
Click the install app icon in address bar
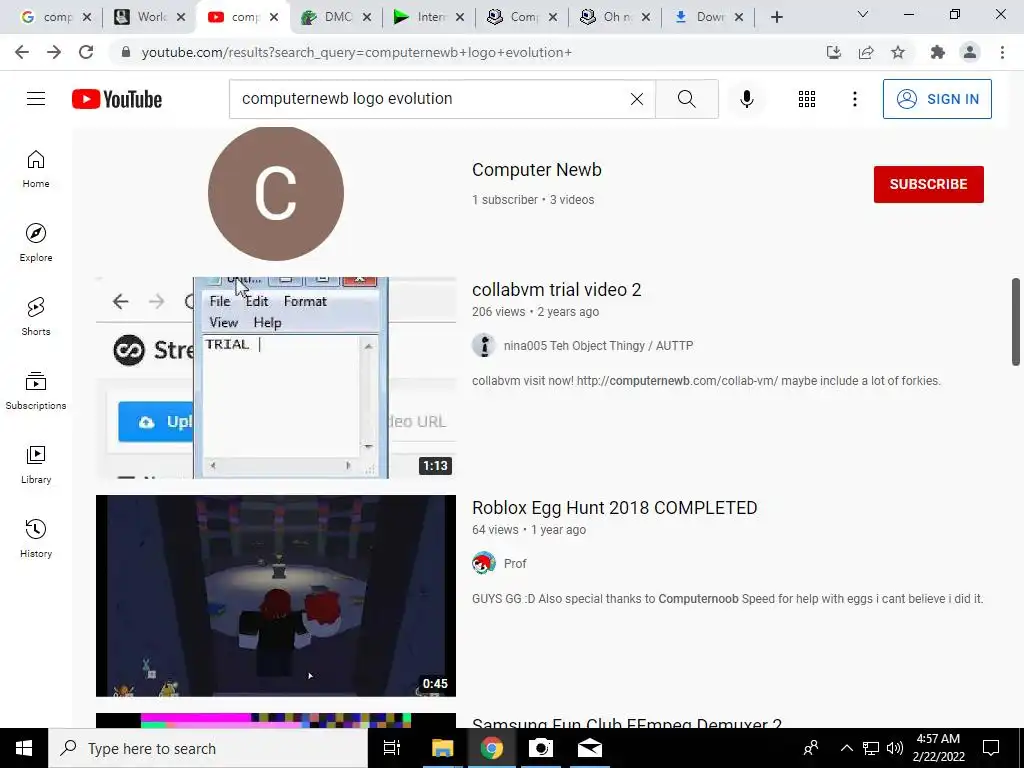tap(834, 52)
